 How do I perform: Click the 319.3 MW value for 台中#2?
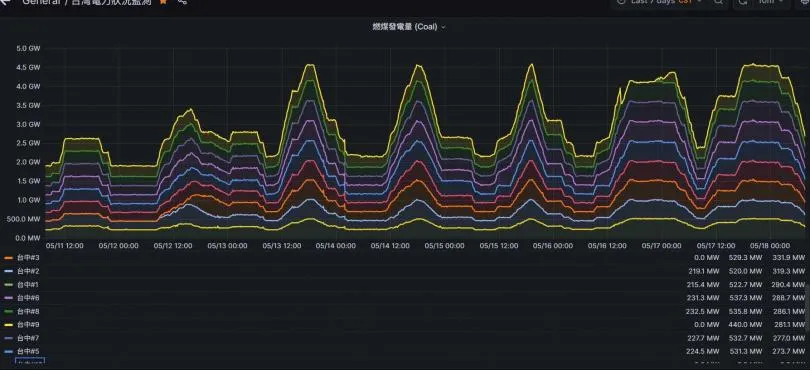click(789, 271)
